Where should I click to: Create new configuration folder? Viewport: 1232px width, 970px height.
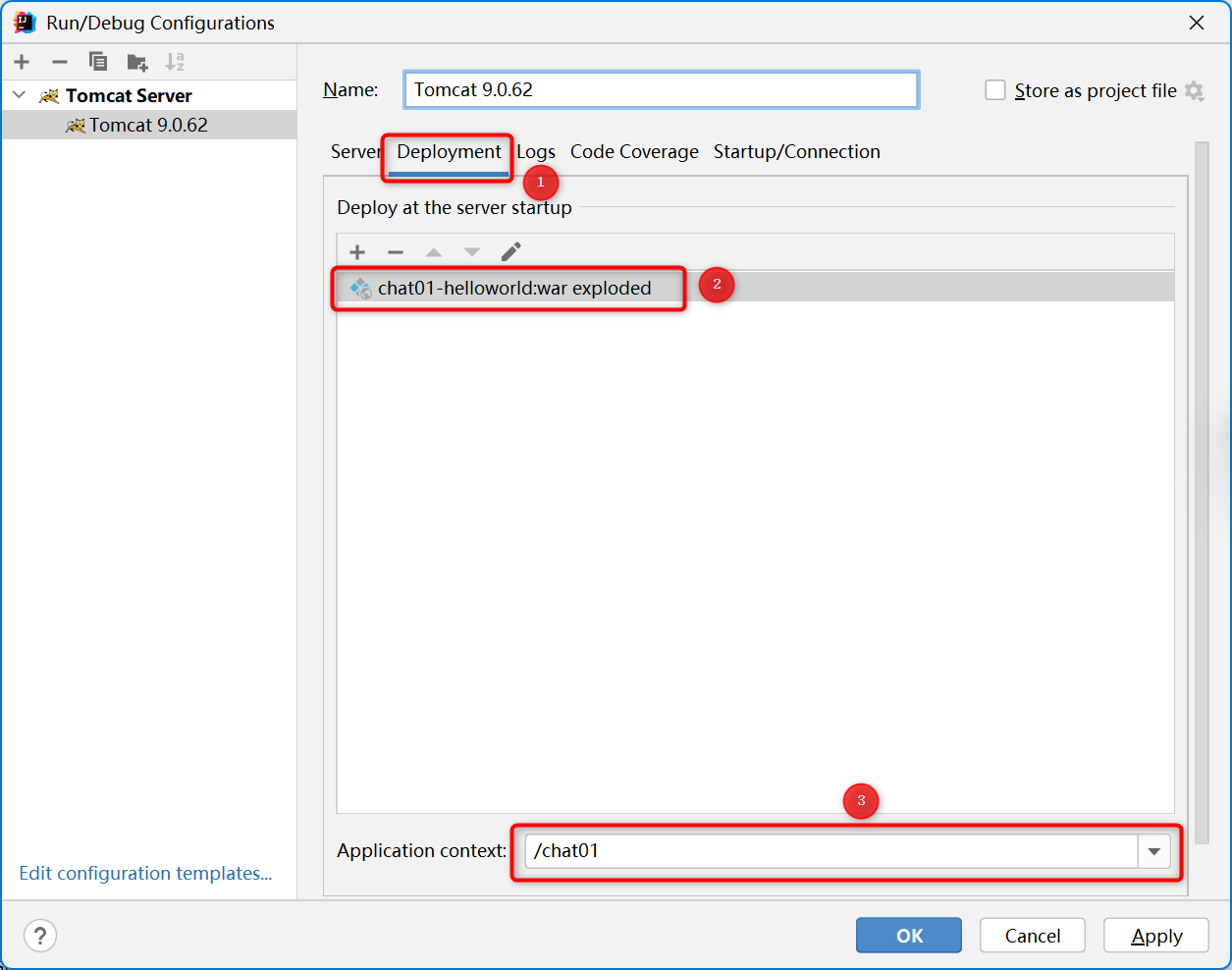click(137, 63)
